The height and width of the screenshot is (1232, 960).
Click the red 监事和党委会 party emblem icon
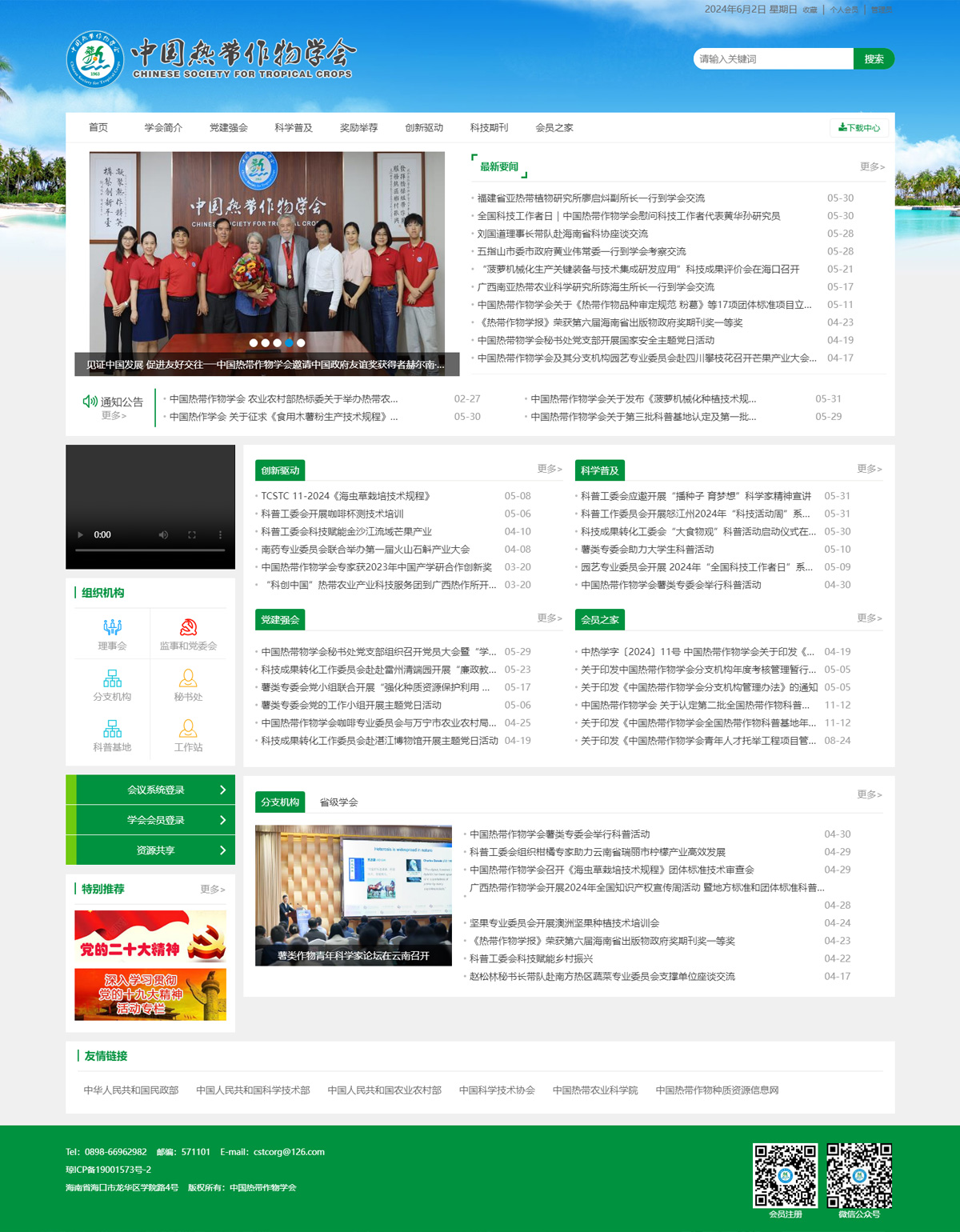(x=188, y=629)
